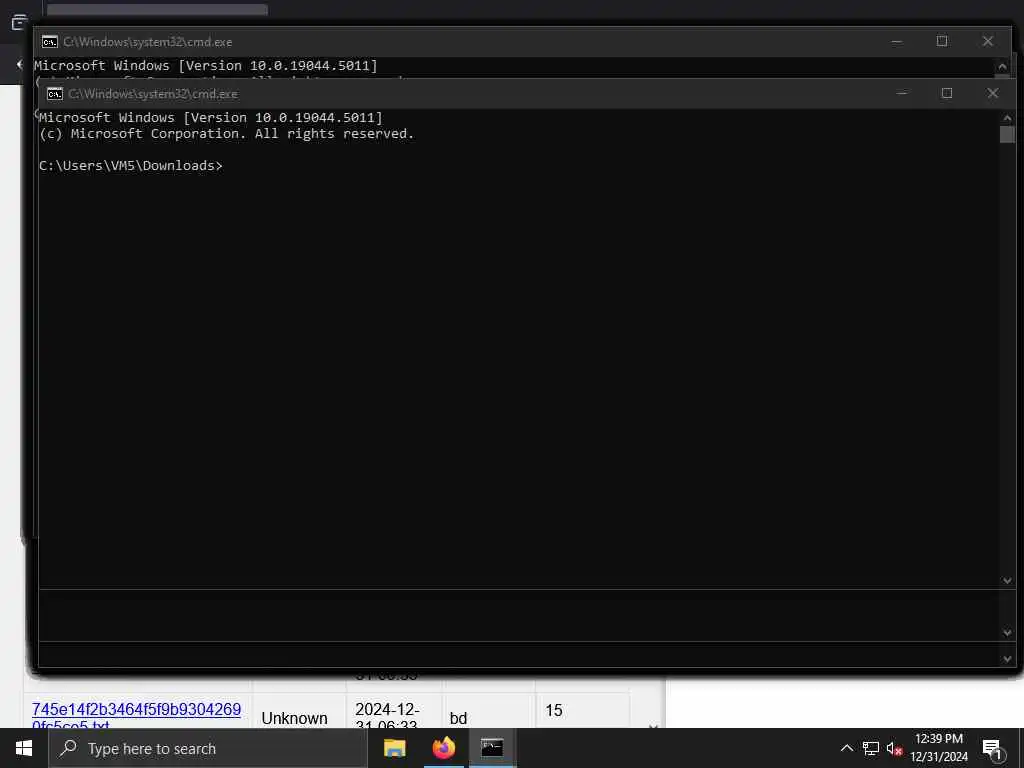Screen dimensions: 1024x768
Task: Open the Windows Start menu
Action: 24,748
